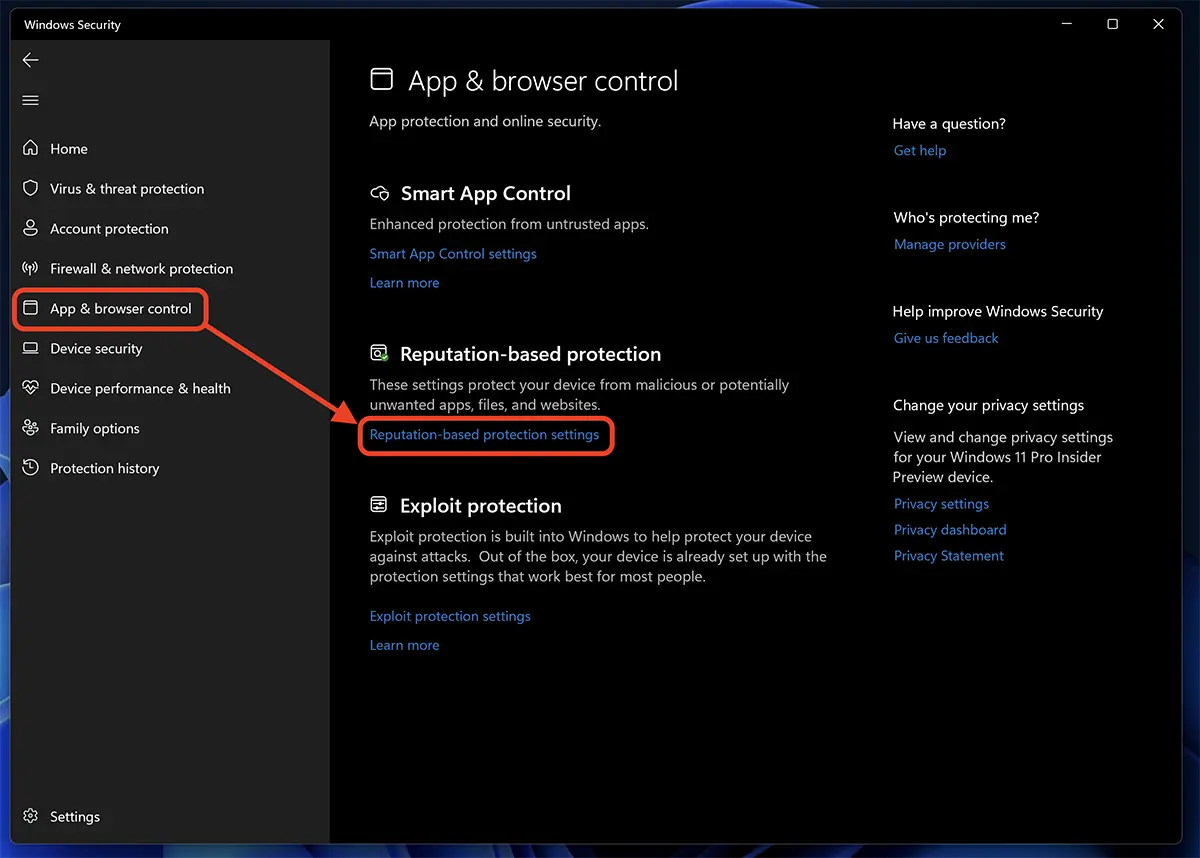
Task: Select Account protection in the sidebar
Action: 109,228
